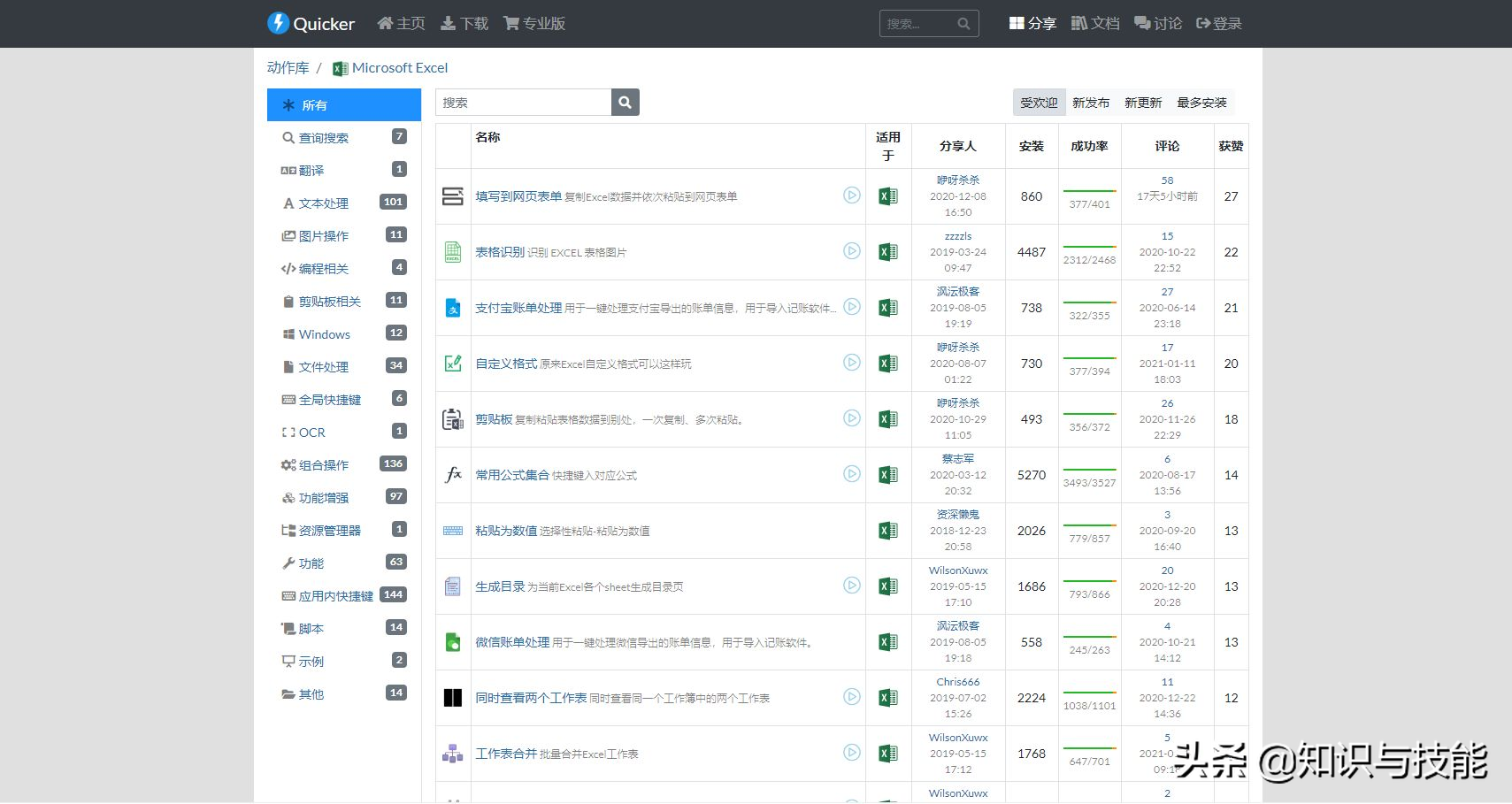The image size is (1512, 804).
Task: Open the 文档 docs link
Action: pyautogui.click(x=1095, y=23)
